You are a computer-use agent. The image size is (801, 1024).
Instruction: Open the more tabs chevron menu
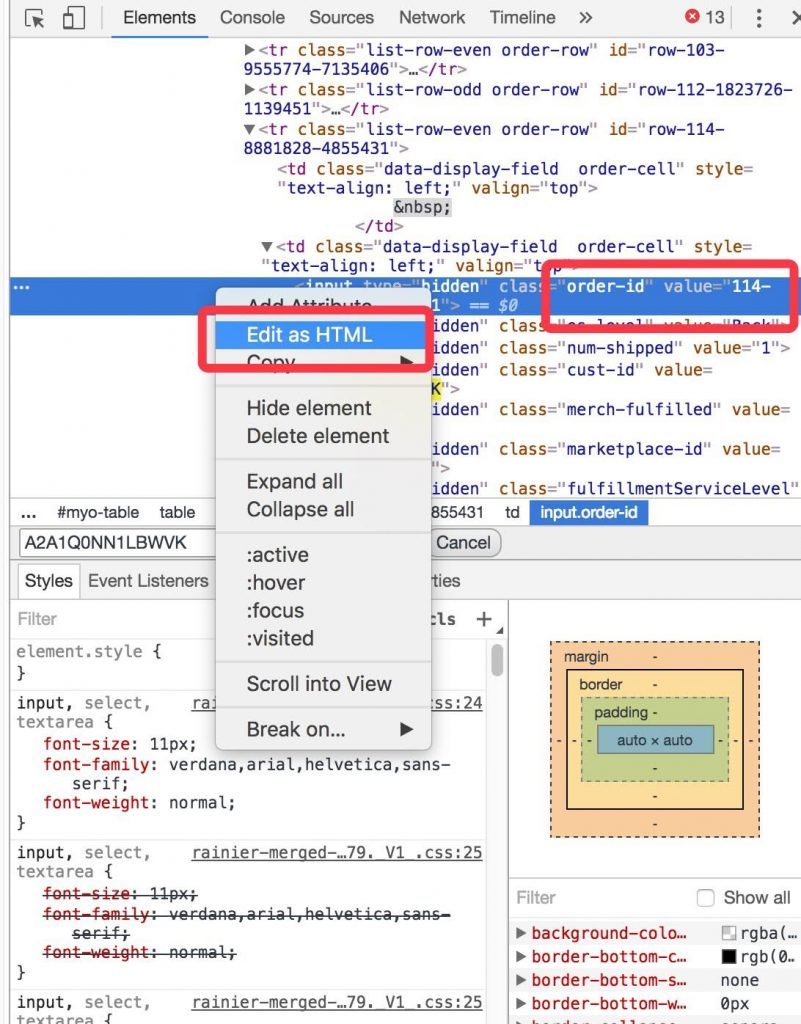pos(585,18)
